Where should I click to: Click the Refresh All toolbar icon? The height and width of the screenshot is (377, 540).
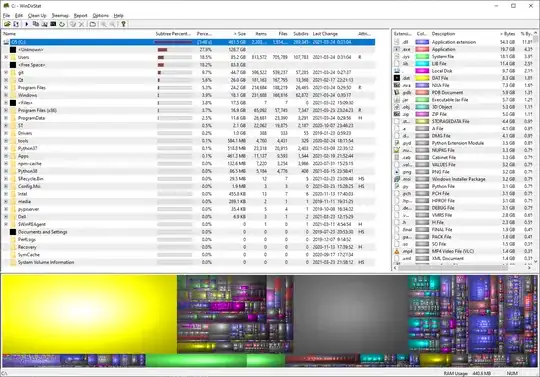[x=16, y=24]
